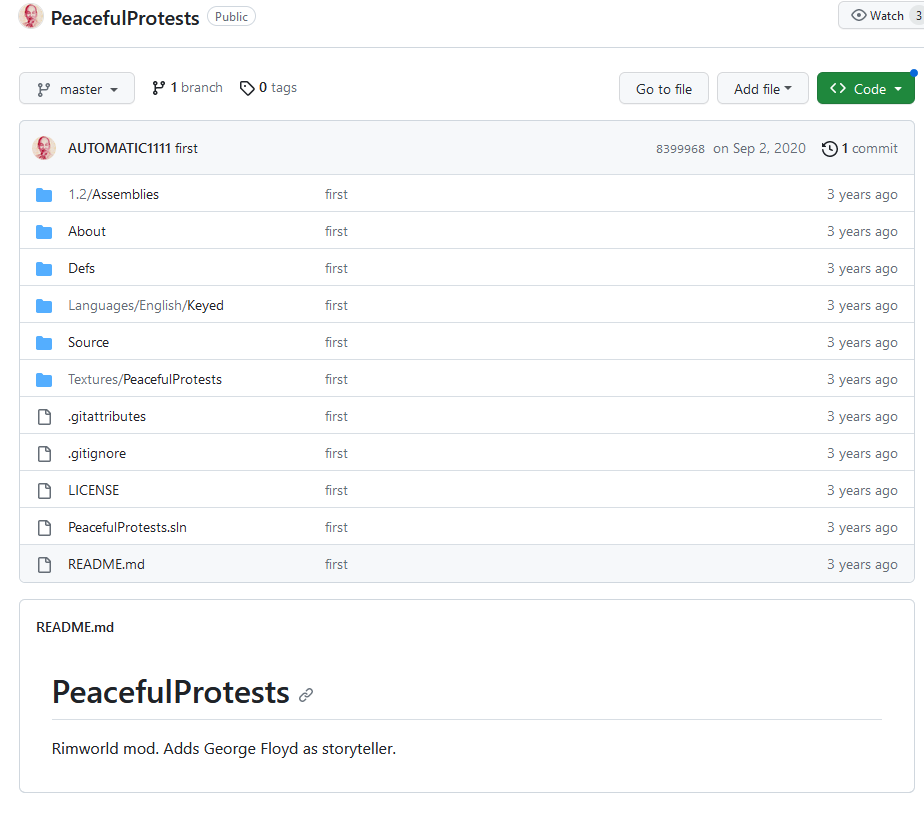The width and height of the screenshot is (924, 824).
Task: Open the Source folder
Action: tap(88, 342)
